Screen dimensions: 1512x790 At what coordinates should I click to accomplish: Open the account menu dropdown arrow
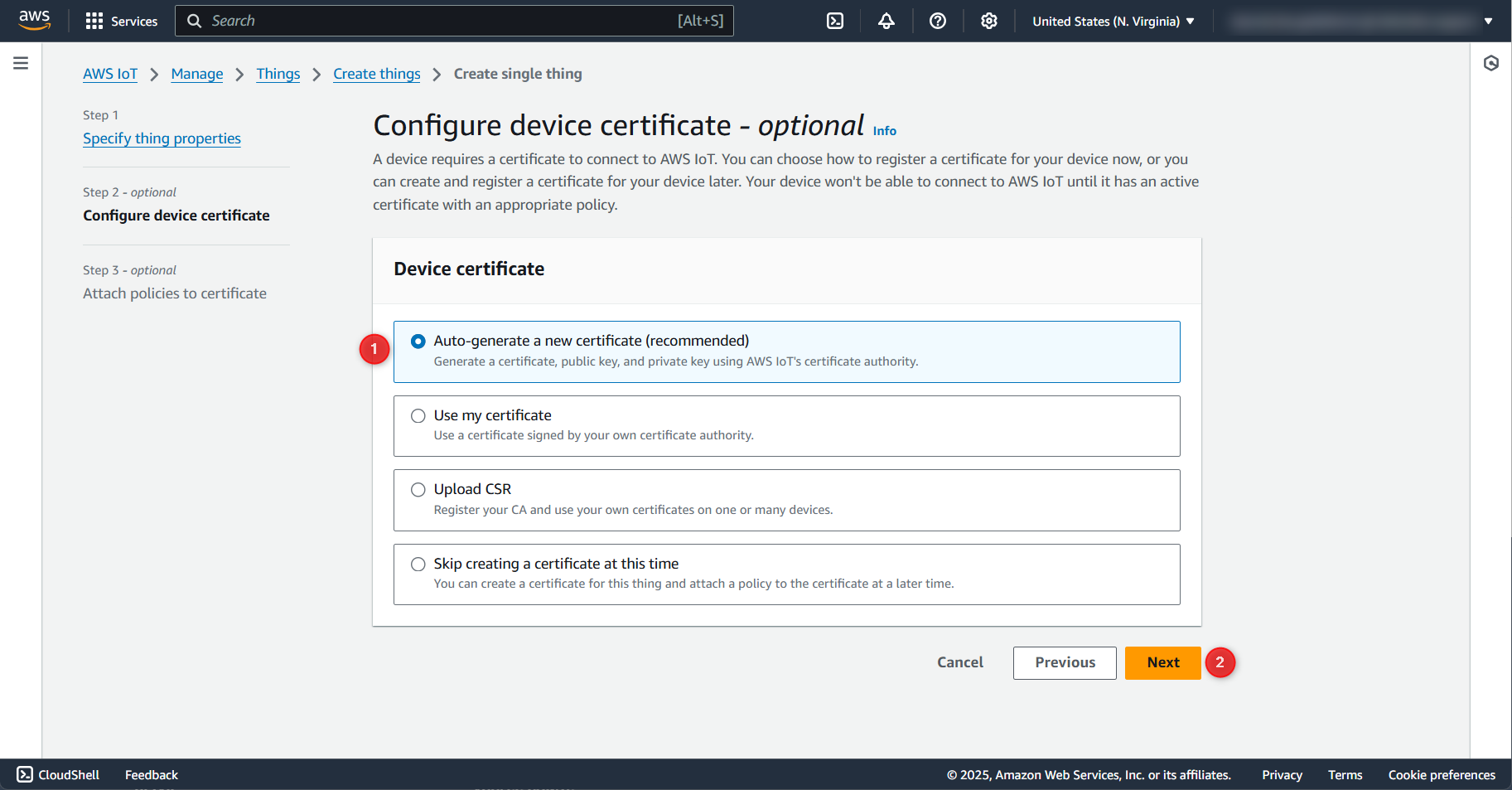pyautogui.click(x=1488, y=21)
